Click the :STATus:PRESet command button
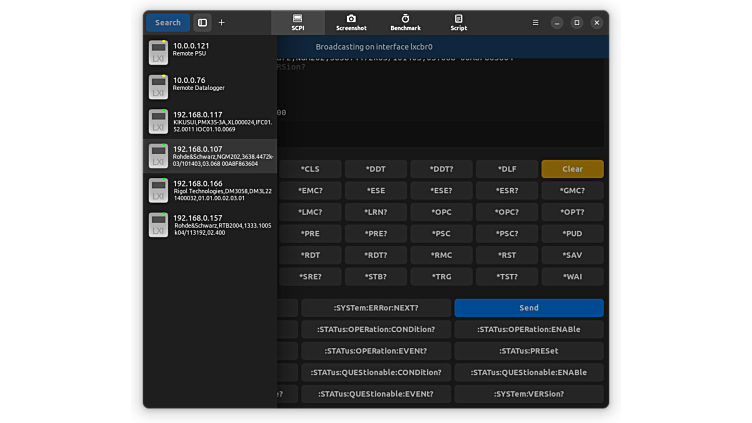 coord(528,351)
